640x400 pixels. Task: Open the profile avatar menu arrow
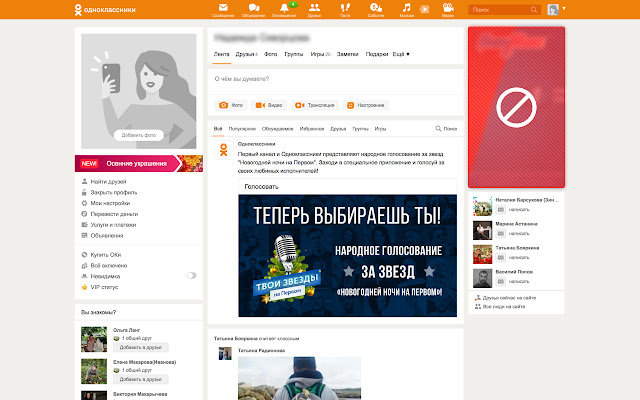click(x=563, y=9)
